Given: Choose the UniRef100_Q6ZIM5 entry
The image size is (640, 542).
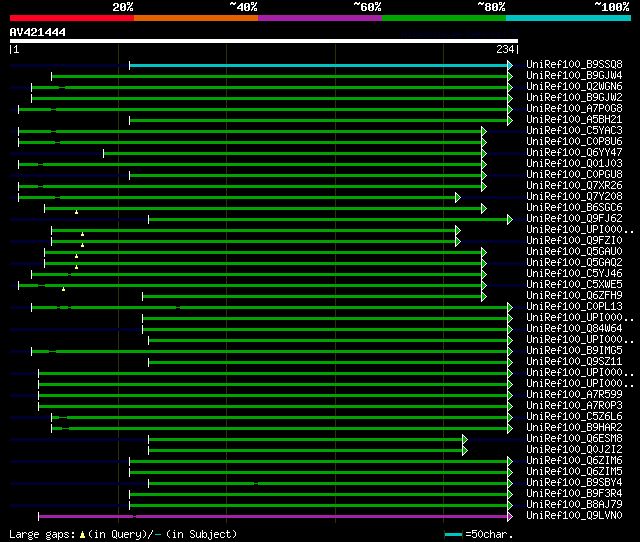Looking at the screenshot, I should tap(574, 472).
